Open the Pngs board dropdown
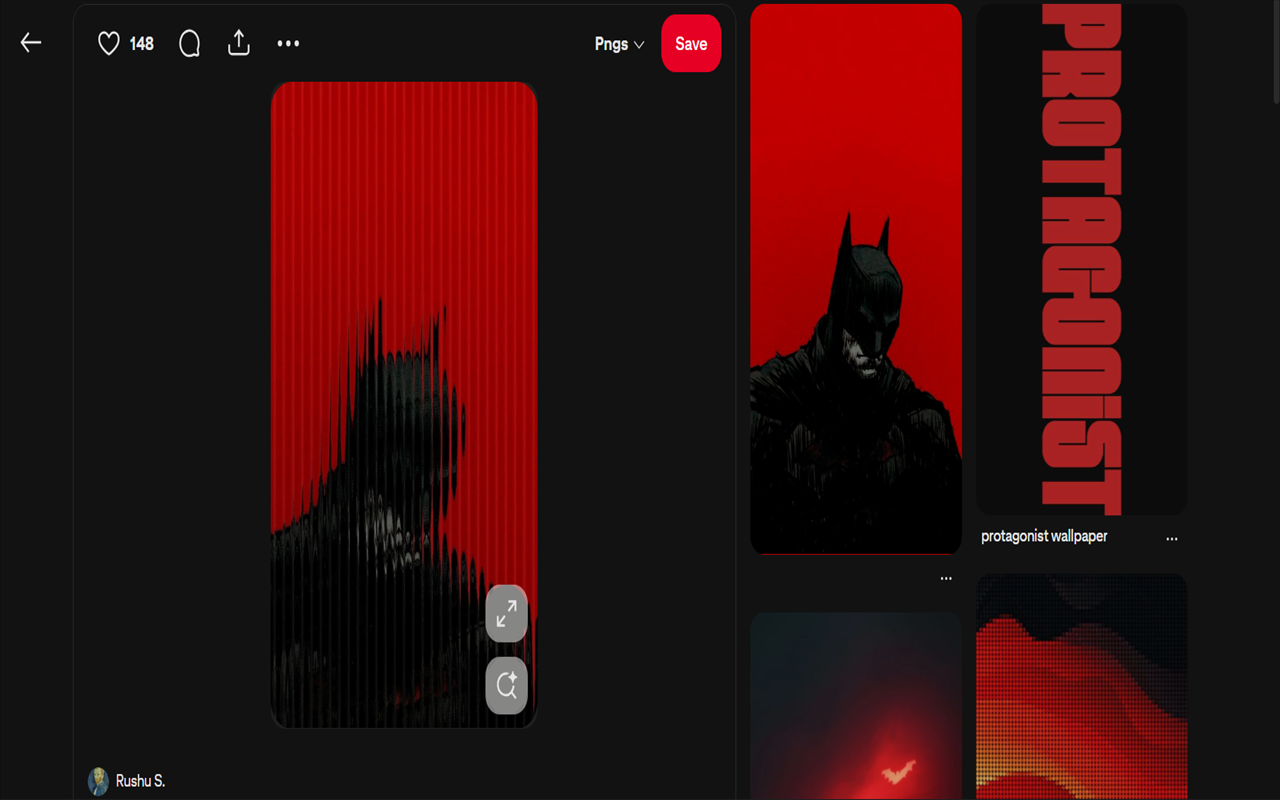 point(619,44)
